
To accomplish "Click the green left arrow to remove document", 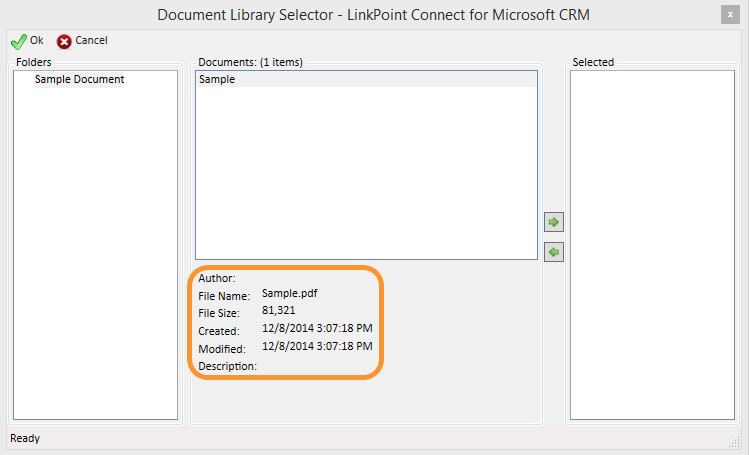I will pos(554,253).
